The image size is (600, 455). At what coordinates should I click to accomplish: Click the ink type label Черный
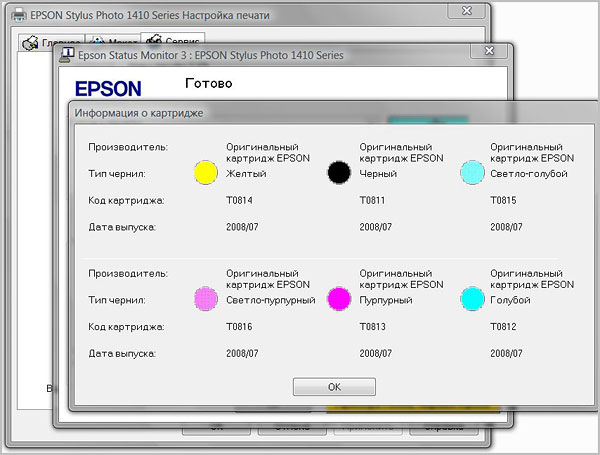[x=378, y=174]
